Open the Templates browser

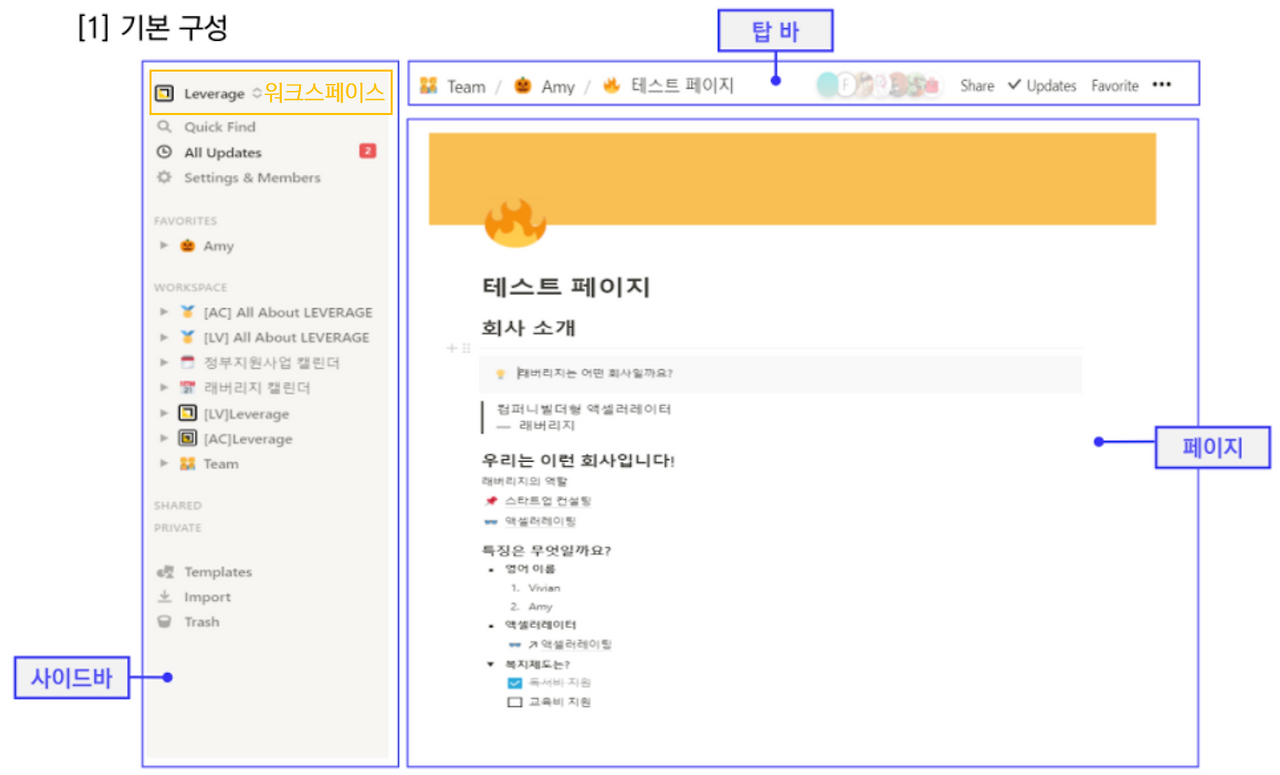click(x=217, y=571)
